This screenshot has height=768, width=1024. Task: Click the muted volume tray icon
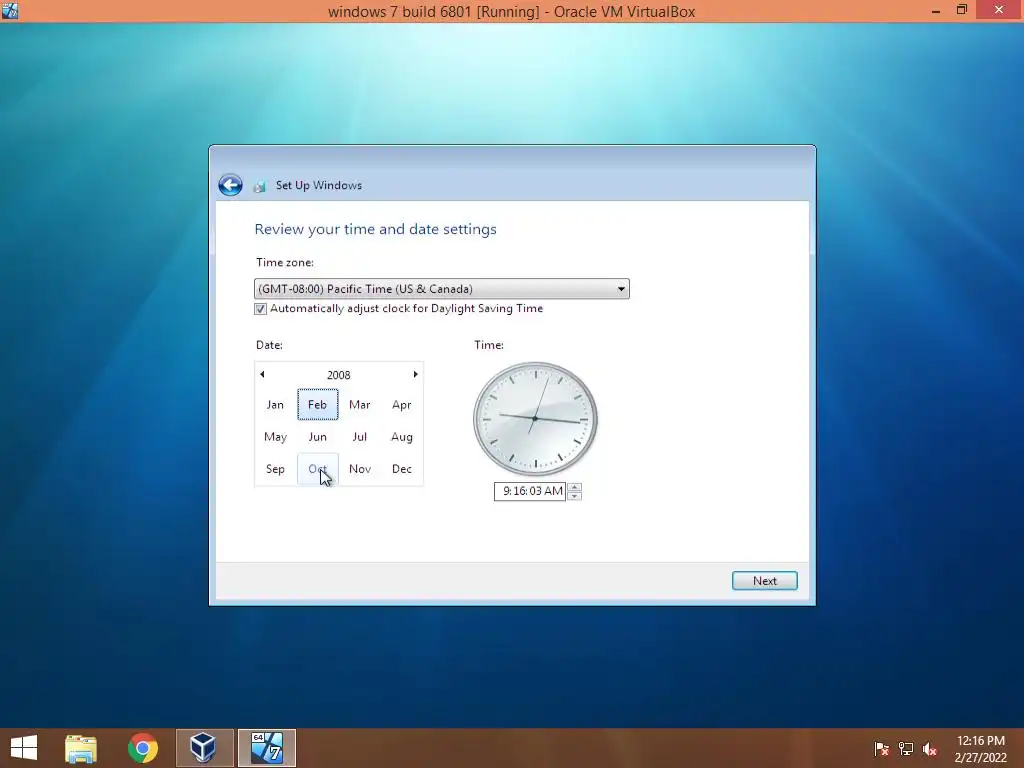(930, 749)
